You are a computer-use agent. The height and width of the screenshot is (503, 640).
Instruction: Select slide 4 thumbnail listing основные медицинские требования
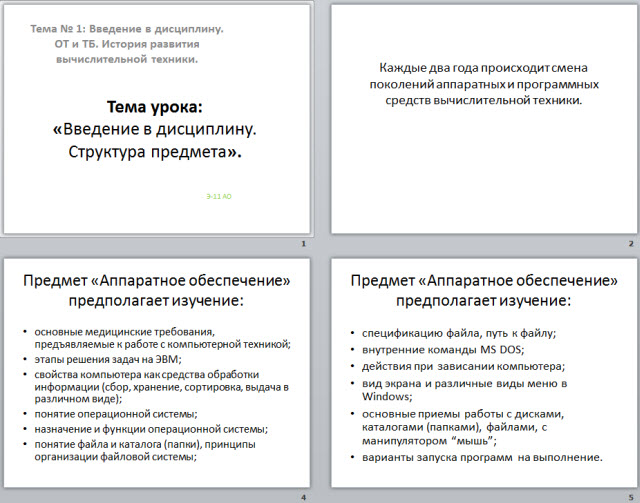pos(157,372)
